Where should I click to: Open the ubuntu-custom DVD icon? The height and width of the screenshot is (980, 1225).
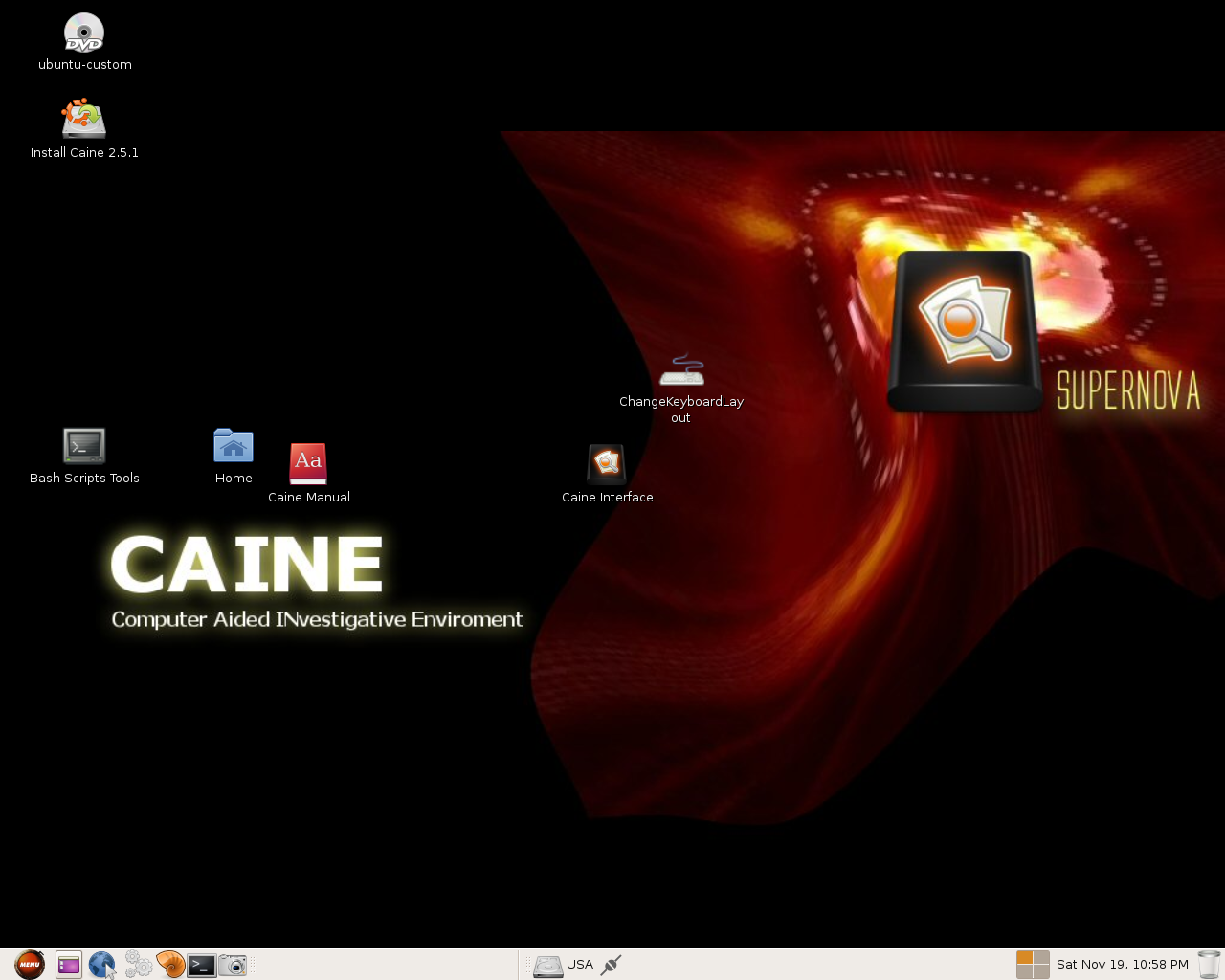(x=84, y=33)
